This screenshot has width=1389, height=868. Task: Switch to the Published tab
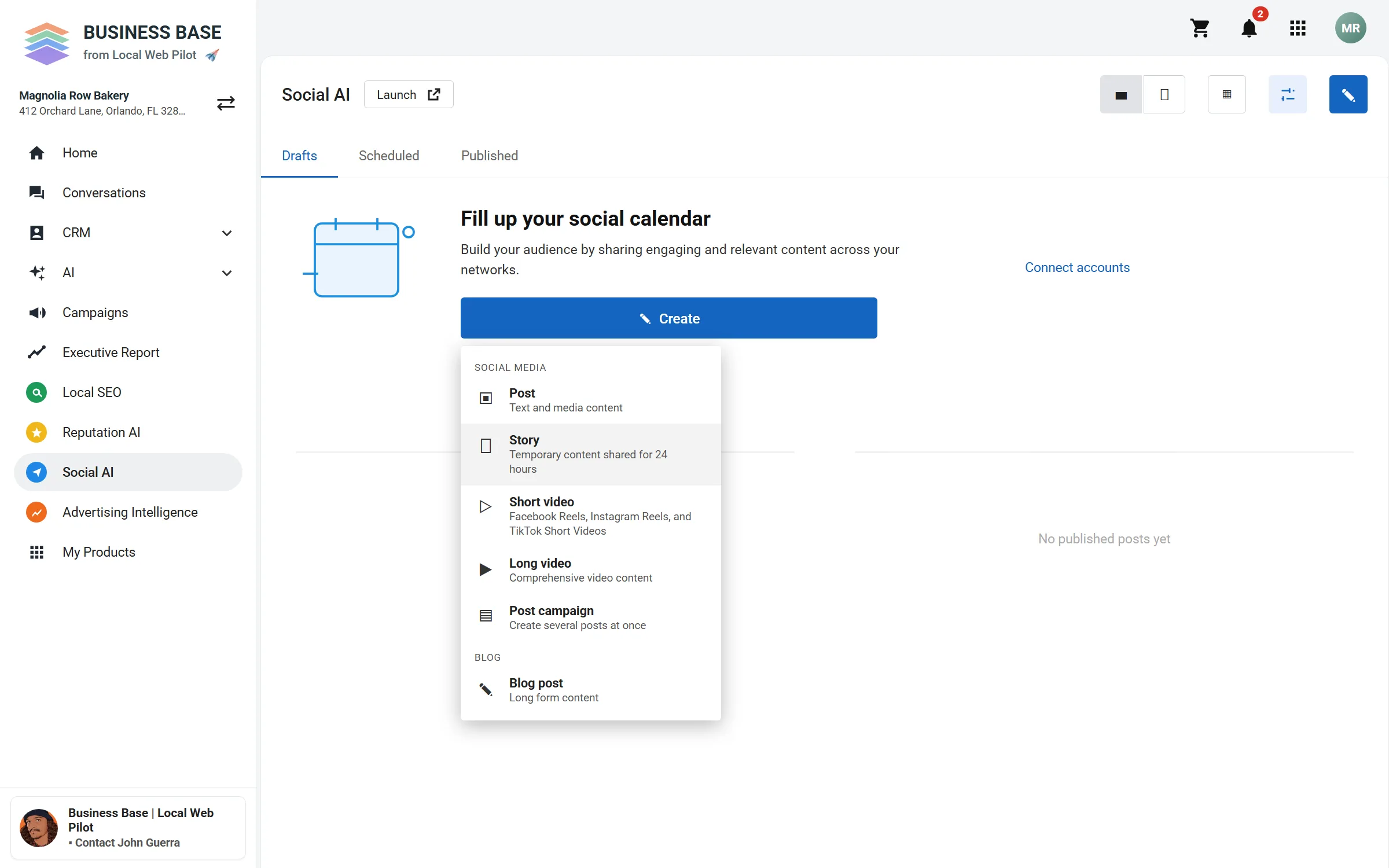tap(490, 156)
